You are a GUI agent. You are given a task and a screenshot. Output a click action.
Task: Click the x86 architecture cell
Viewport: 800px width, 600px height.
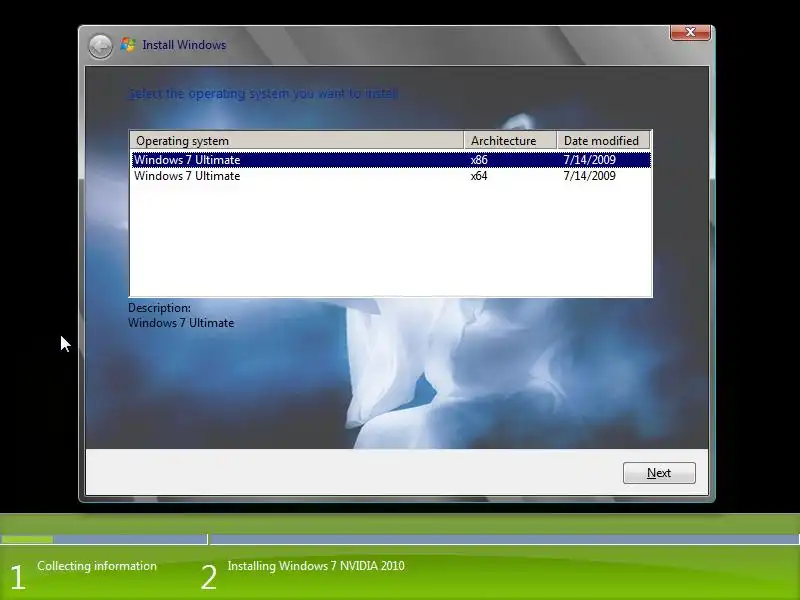click(x=479, y=160)
